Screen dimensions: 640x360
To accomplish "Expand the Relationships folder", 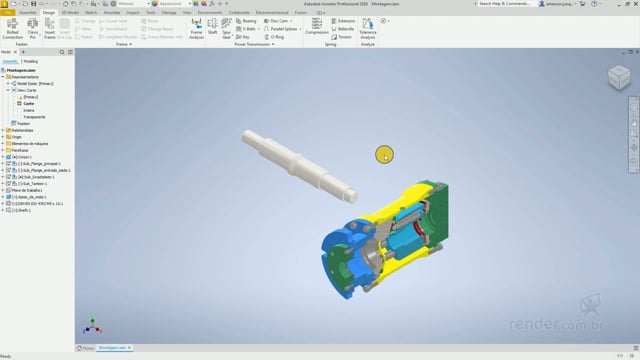I will pos(3,130).
